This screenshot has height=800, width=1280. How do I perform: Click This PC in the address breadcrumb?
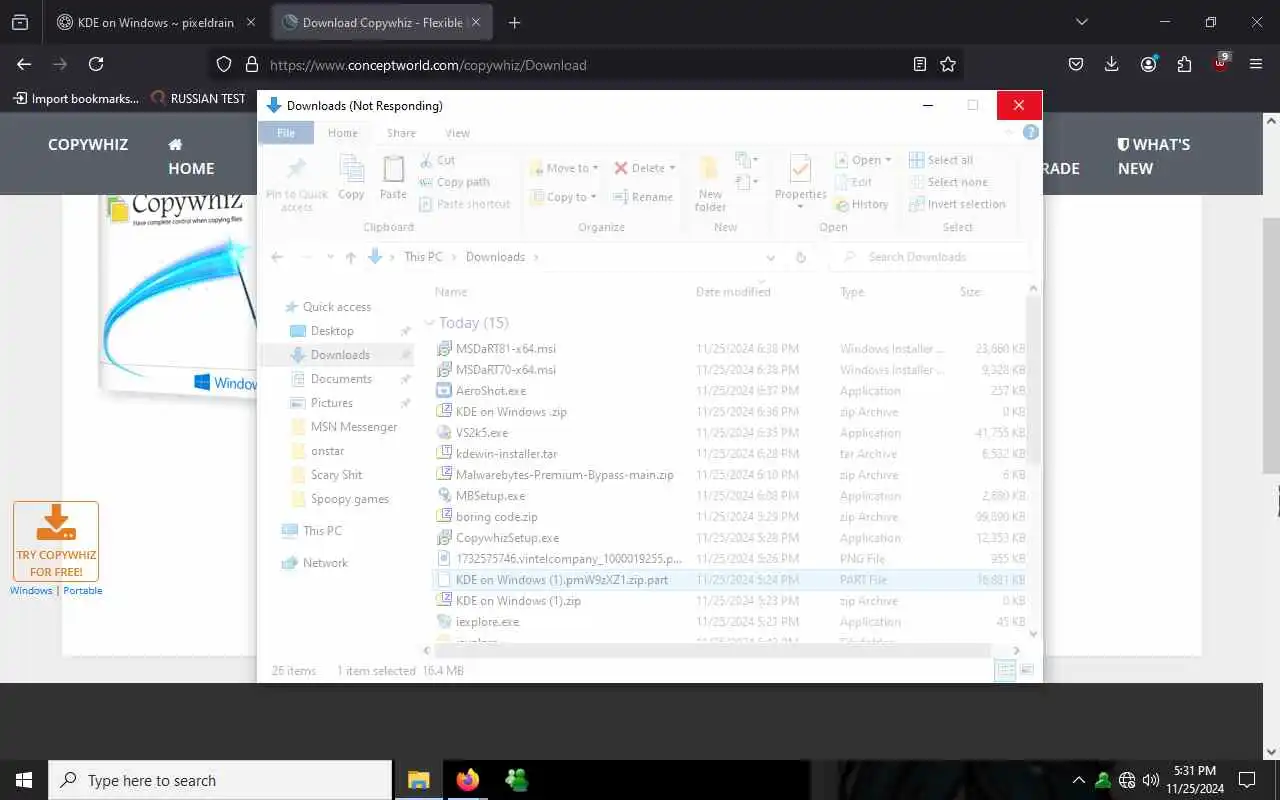tap(423, 257)
